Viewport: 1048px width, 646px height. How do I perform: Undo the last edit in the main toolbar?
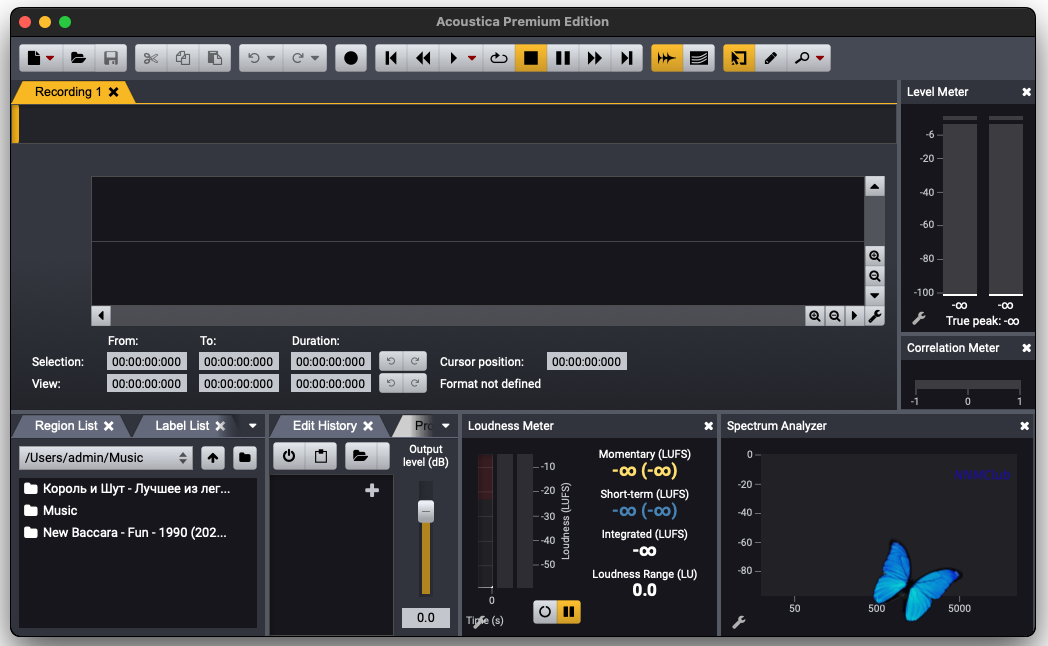tap(254, 58)
